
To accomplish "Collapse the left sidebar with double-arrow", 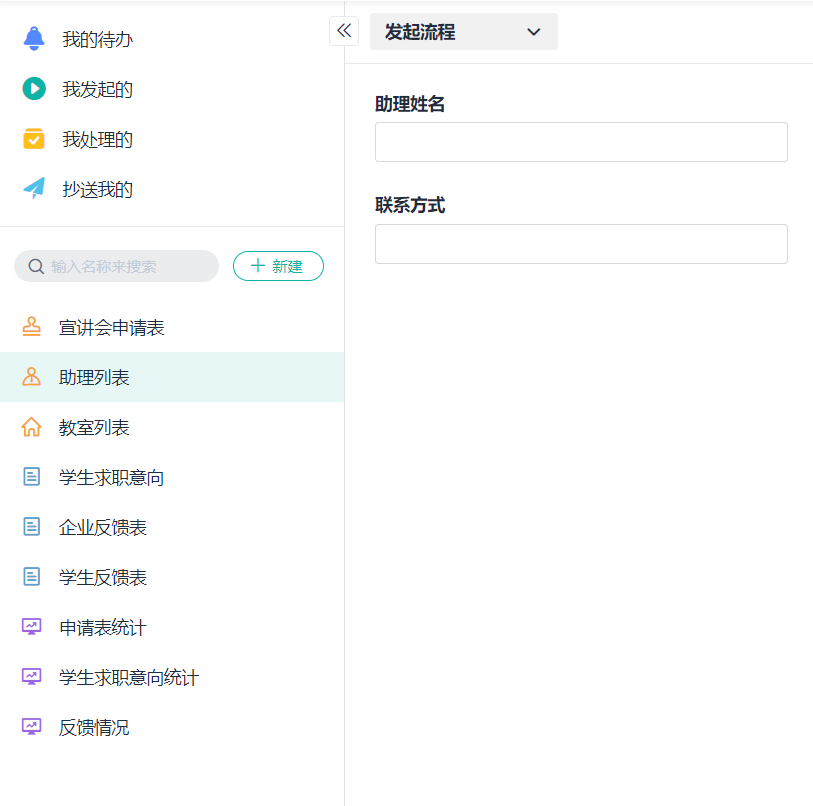I will [x=344, y=31].
